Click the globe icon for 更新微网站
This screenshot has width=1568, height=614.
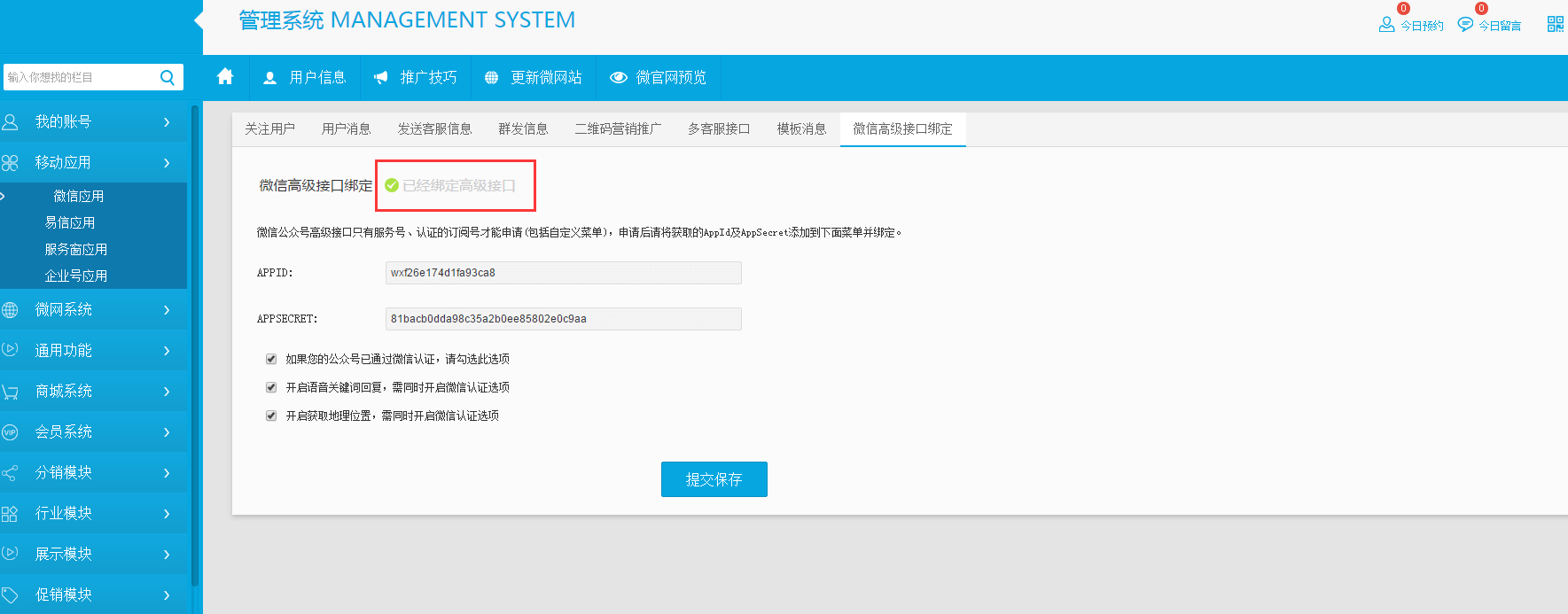coord(491,78)
